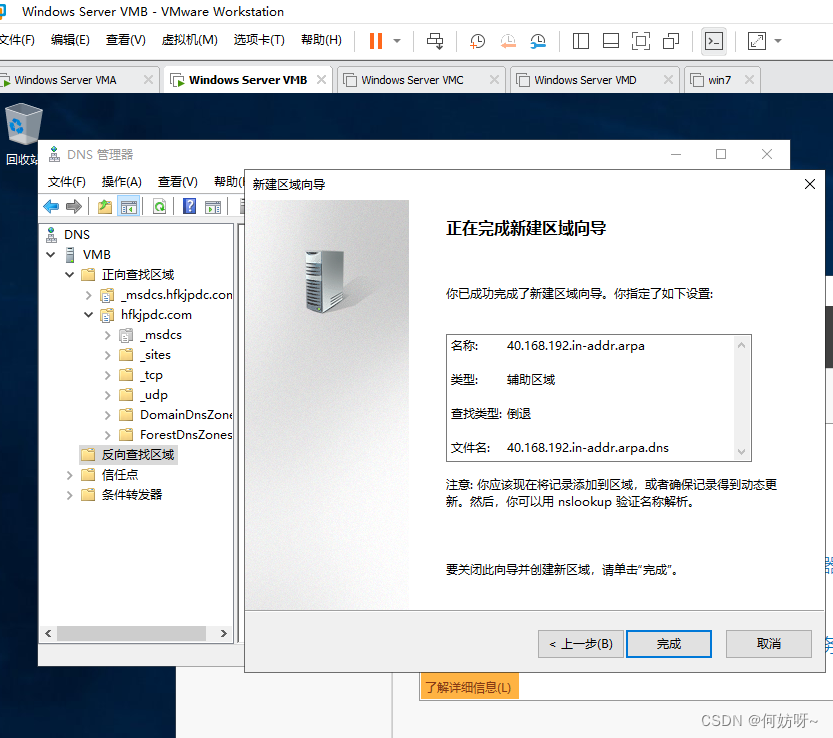Click the 上一步(B) back button

click(581, 644)
